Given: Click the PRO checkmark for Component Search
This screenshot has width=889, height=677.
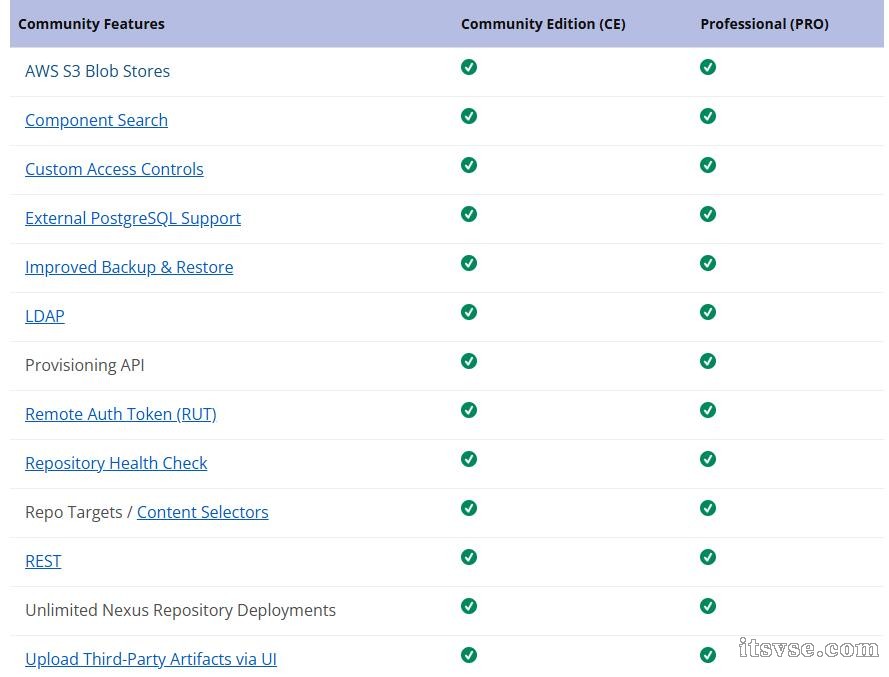Looking at the screenshot, I should 708,116.
